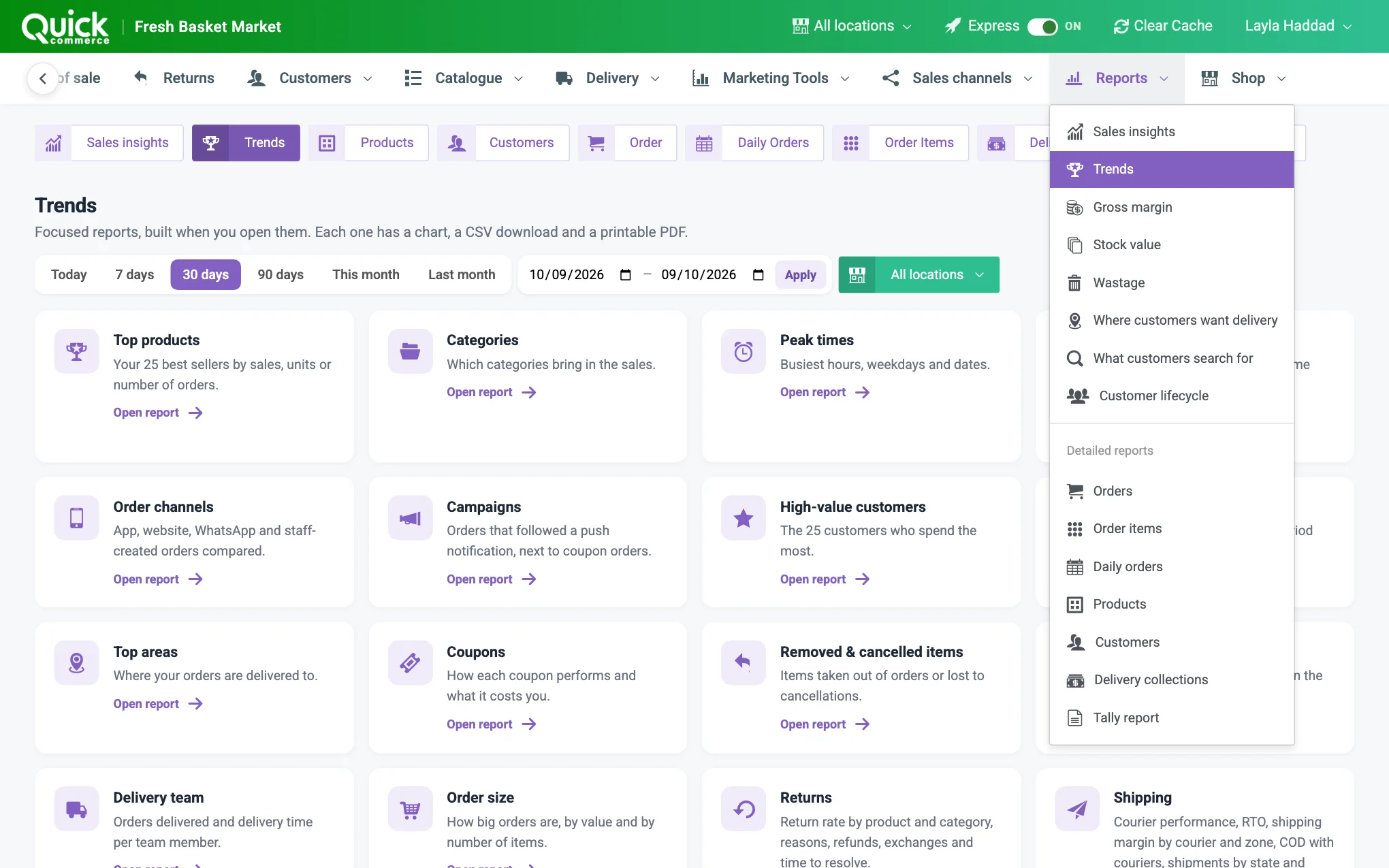The height and width of the screenshot is (868, 1389).
Task: Click the Shipping paper plane icon
Action: [x=1077, y=809]
